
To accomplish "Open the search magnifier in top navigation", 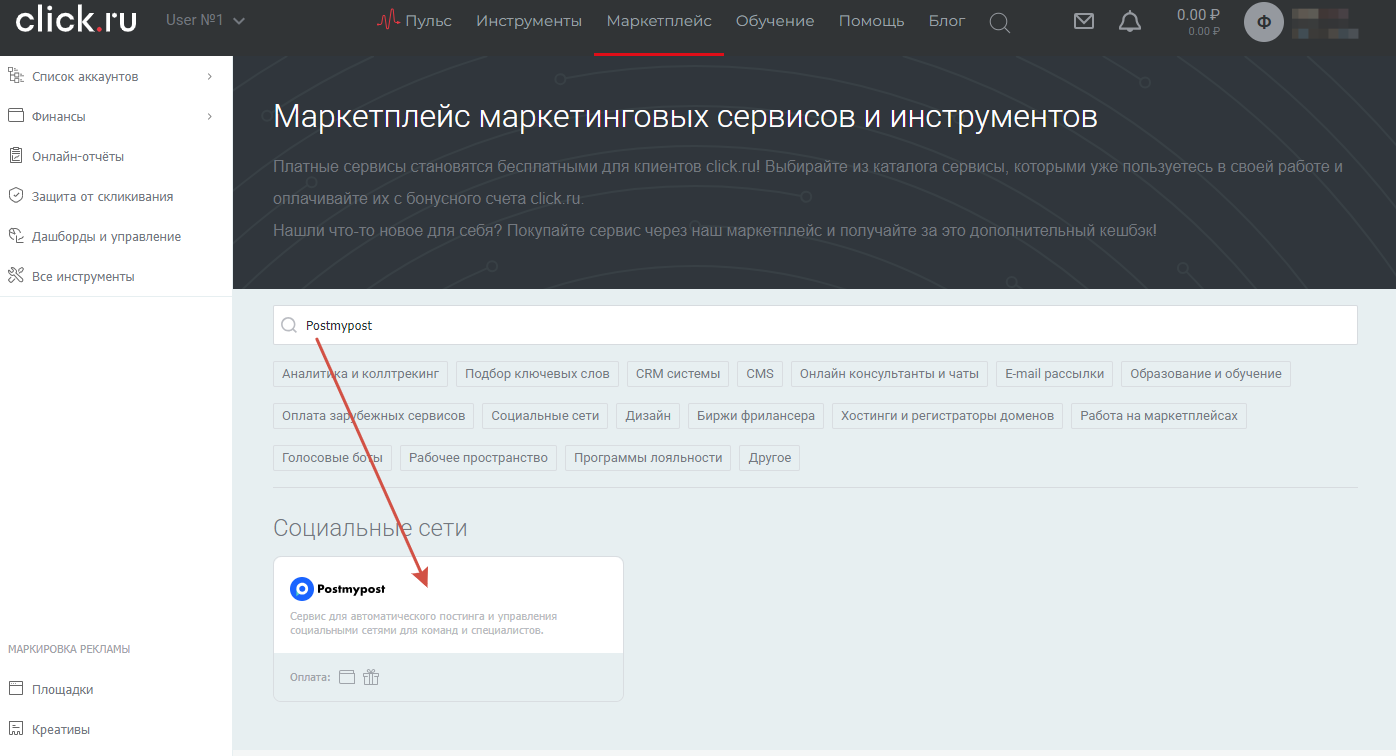I will tap(999, 22).
